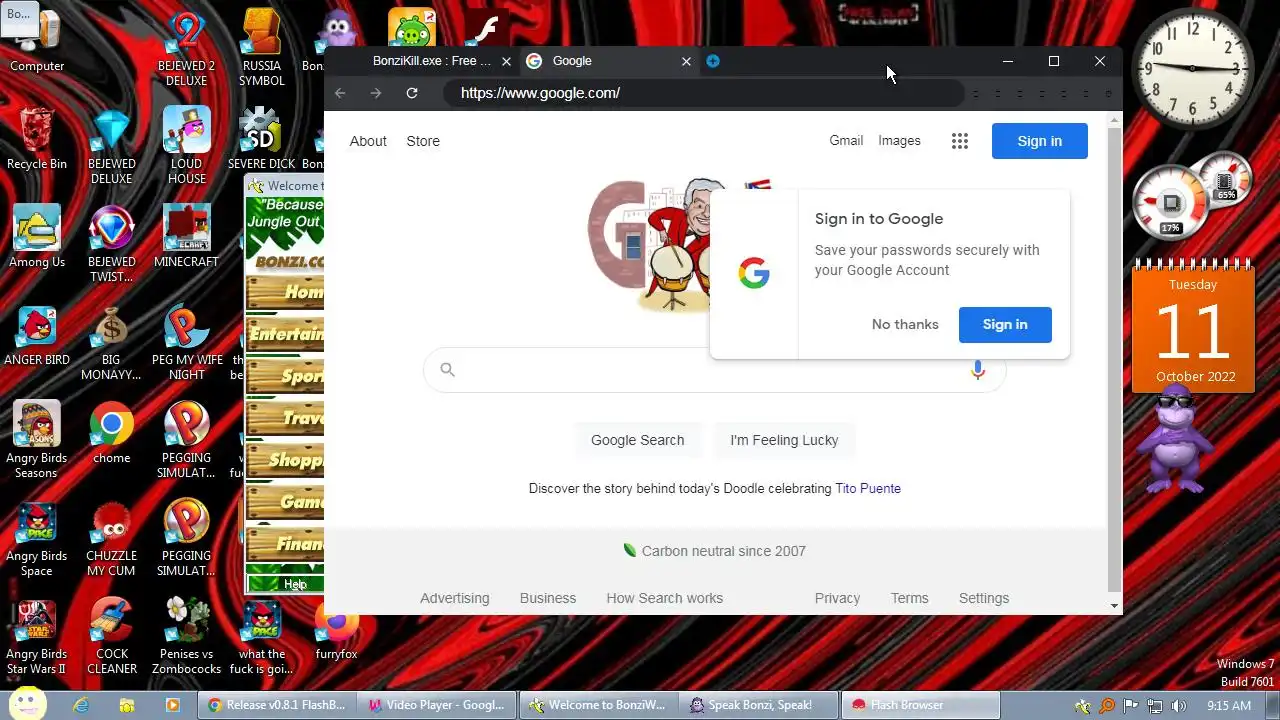Open the LOUD HOUSE desktop icon
The width and height of the screenshot is (1280, 720).
click(x=186, y=146)
